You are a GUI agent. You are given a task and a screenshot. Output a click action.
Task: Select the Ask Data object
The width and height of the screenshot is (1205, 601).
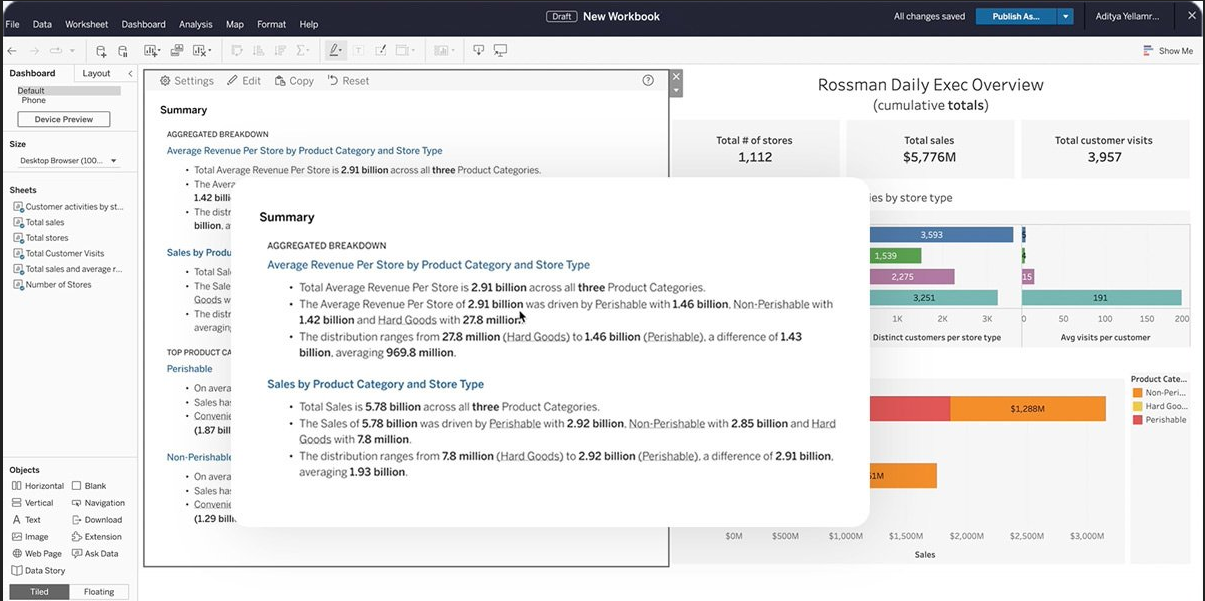pyautogui.click(x=95, y=554)
